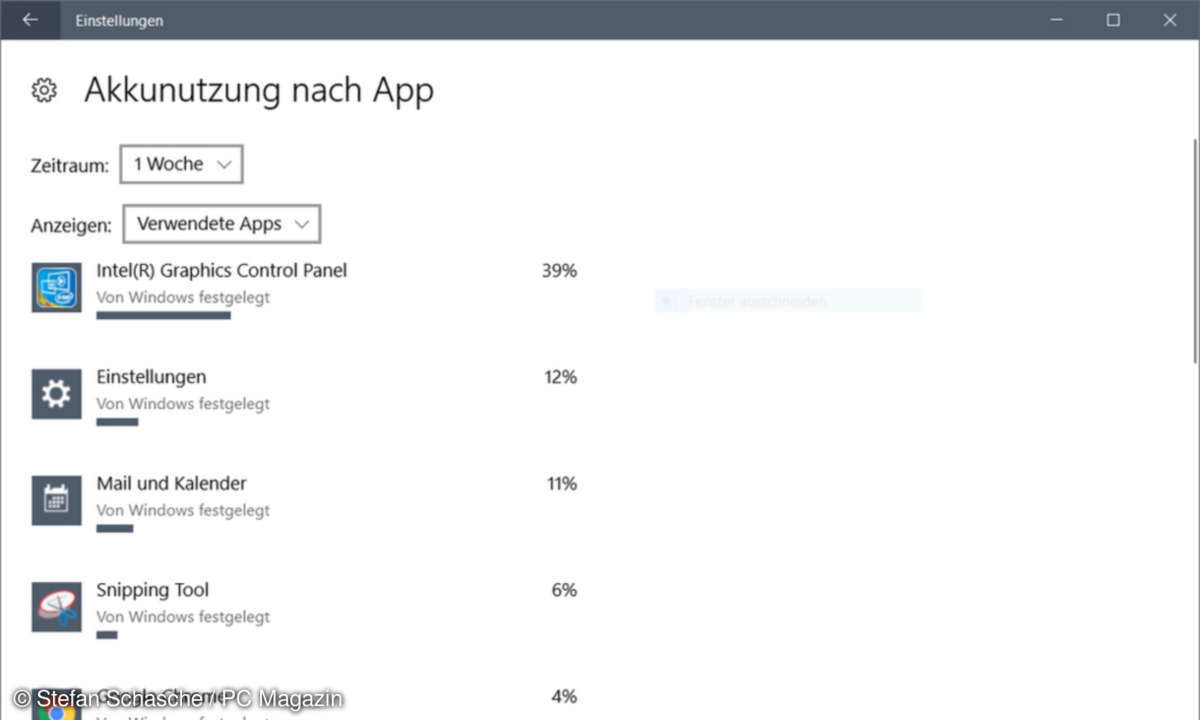This screenshot has width=1200, height=720.
Task: Click the vertical scrollbar on the right
Action: [1194, 250]
